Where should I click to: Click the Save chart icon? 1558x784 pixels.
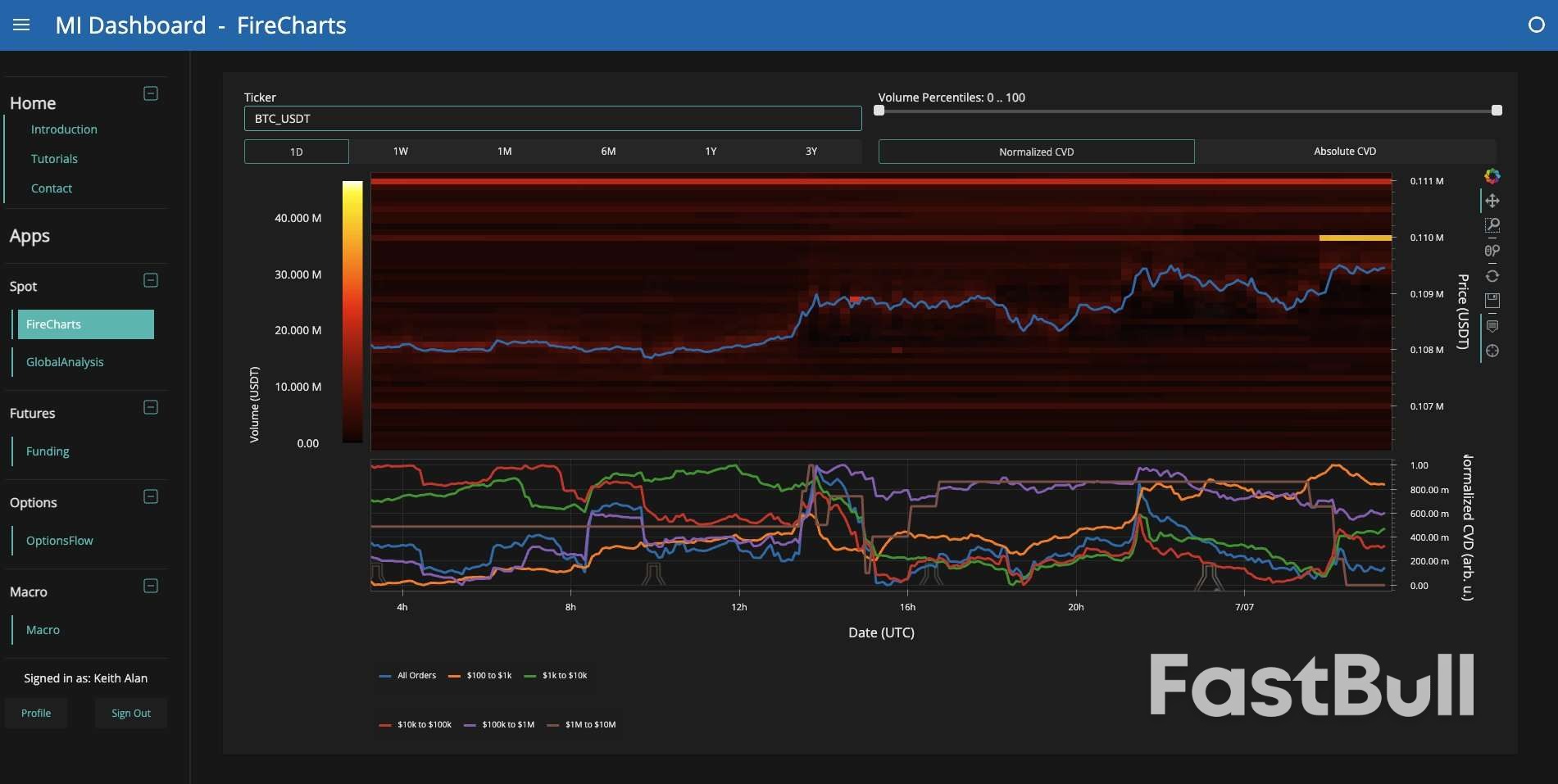coord(1492,301)
